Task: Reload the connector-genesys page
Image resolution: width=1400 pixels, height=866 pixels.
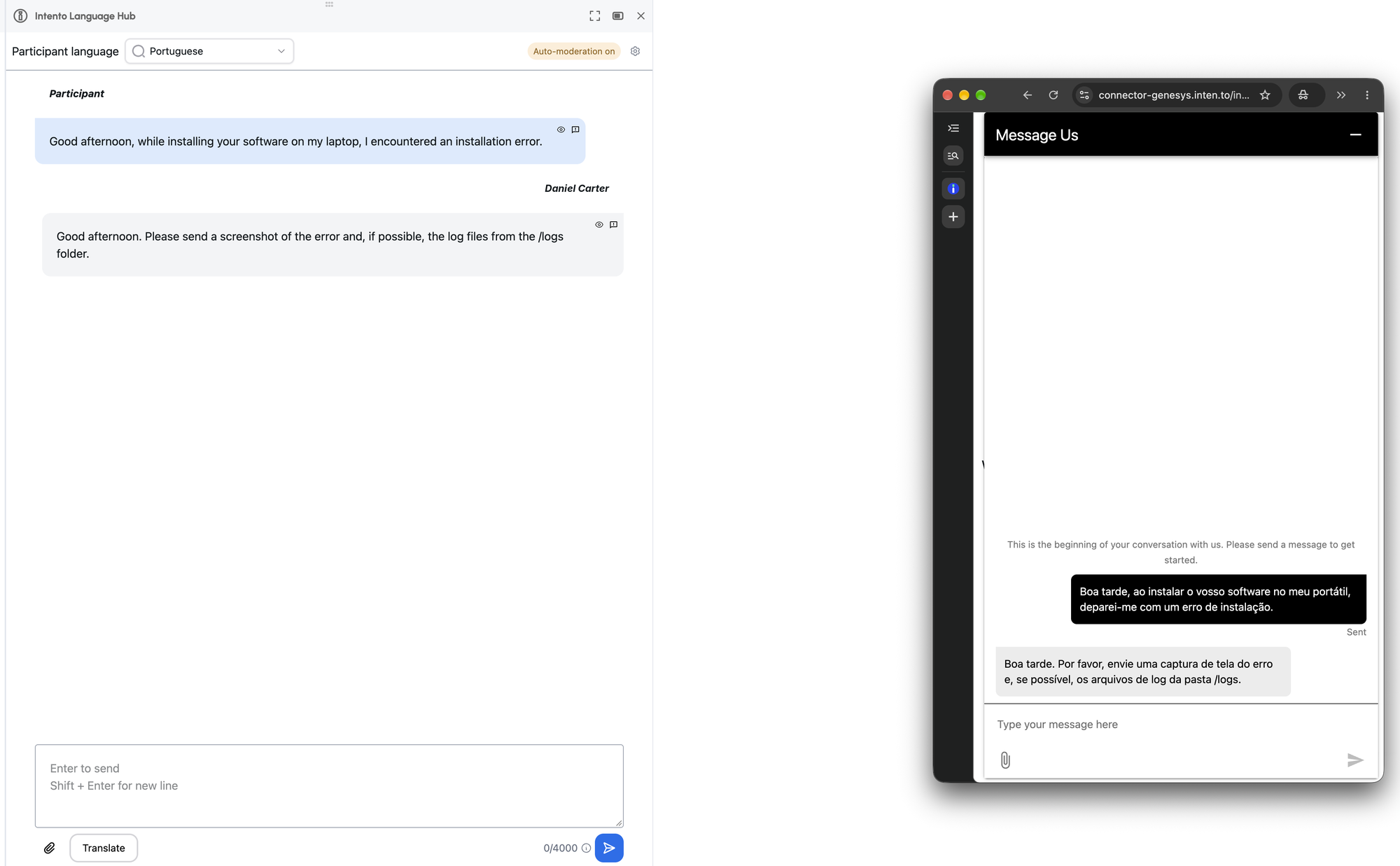Action: [1053, 95]
